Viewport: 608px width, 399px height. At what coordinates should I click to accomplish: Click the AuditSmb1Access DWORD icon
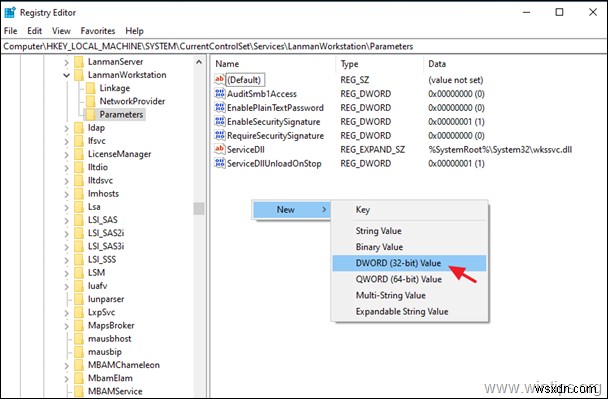[x=219, y=94]
